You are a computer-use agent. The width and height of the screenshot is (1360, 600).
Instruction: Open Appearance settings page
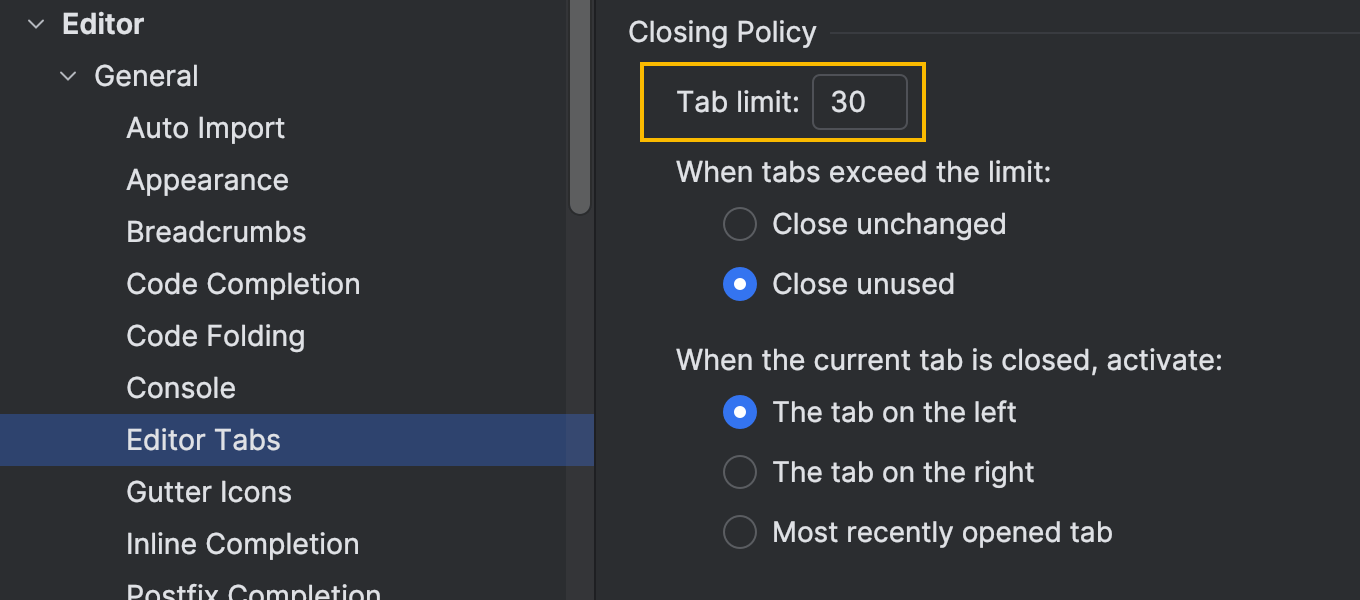coord(207,180)
